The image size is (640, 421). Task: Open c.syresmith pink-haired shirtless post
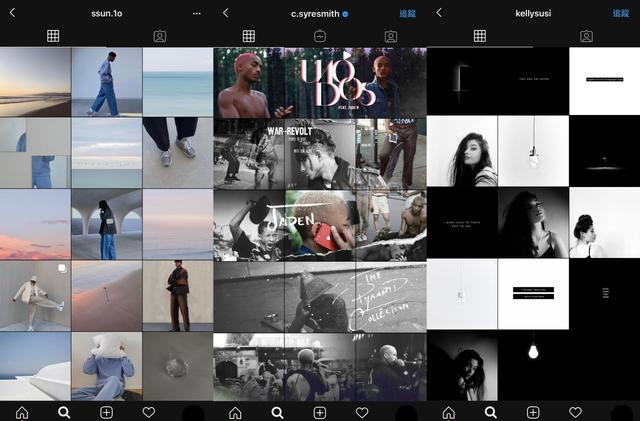[x=249, y=83]
